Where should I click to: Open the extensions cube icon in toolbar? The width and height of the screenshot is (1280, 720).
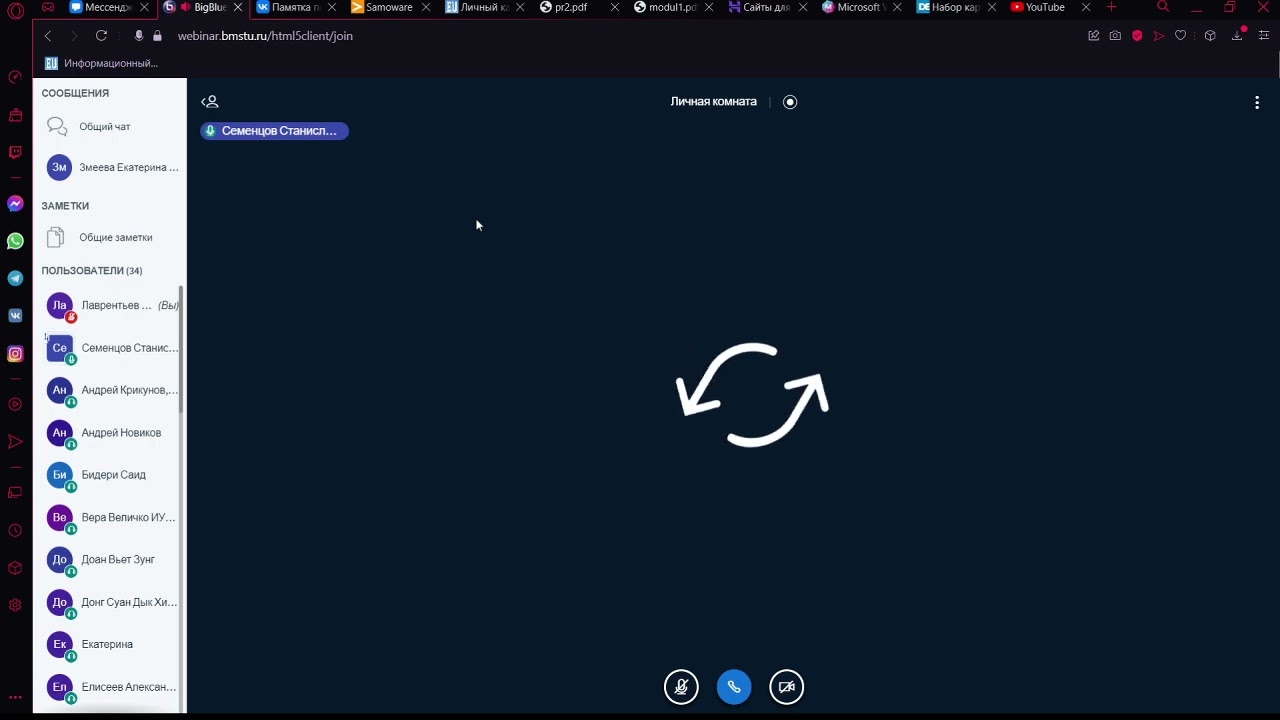pyautogui.click(x=1210, y=36)
